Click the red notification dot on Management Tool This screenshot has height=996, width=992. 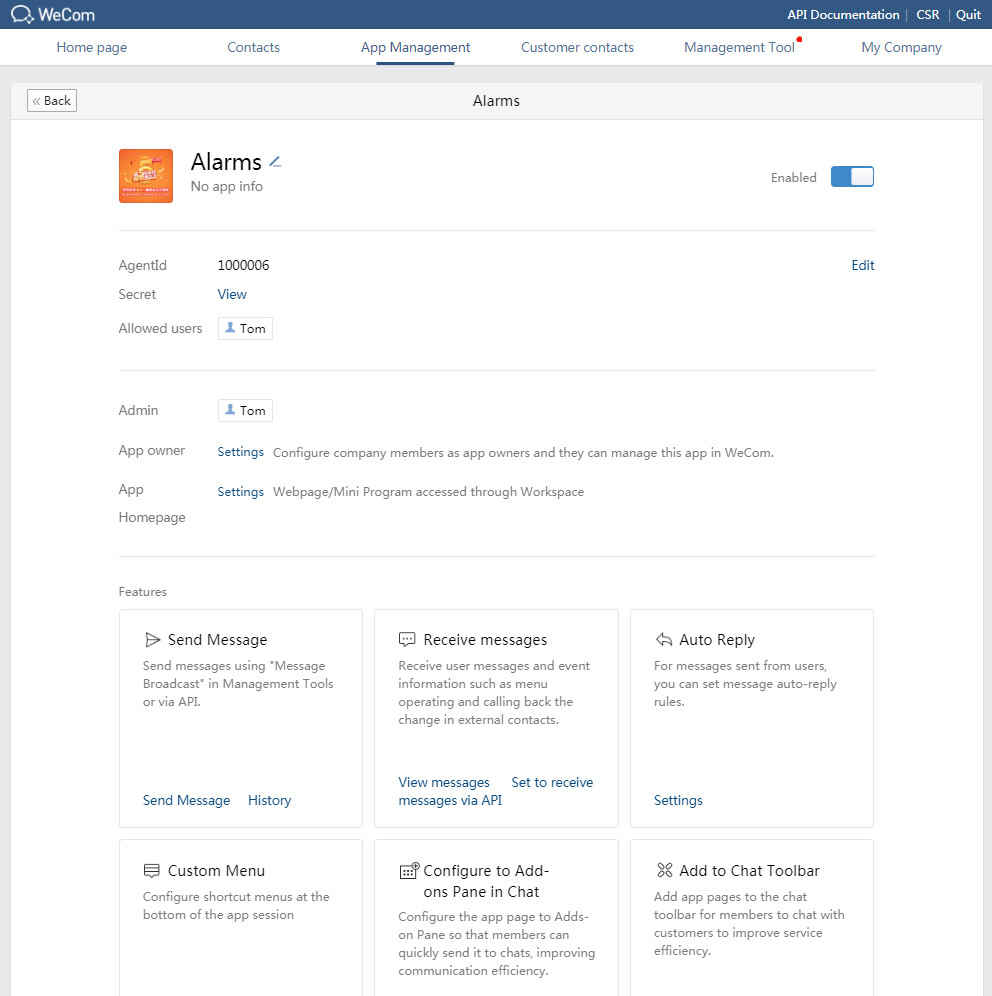tap(799, 39)
